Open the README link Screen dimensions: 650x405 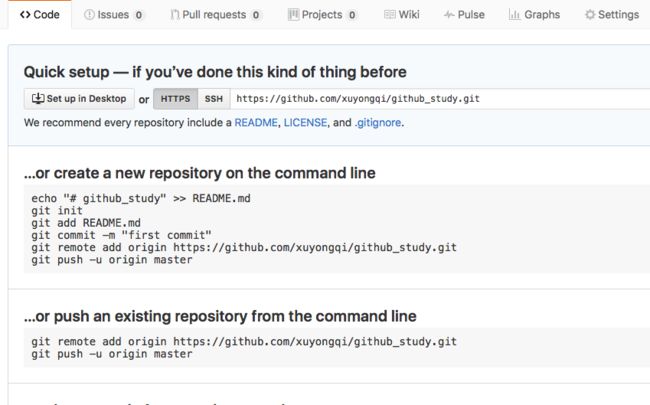pos(256,123)
